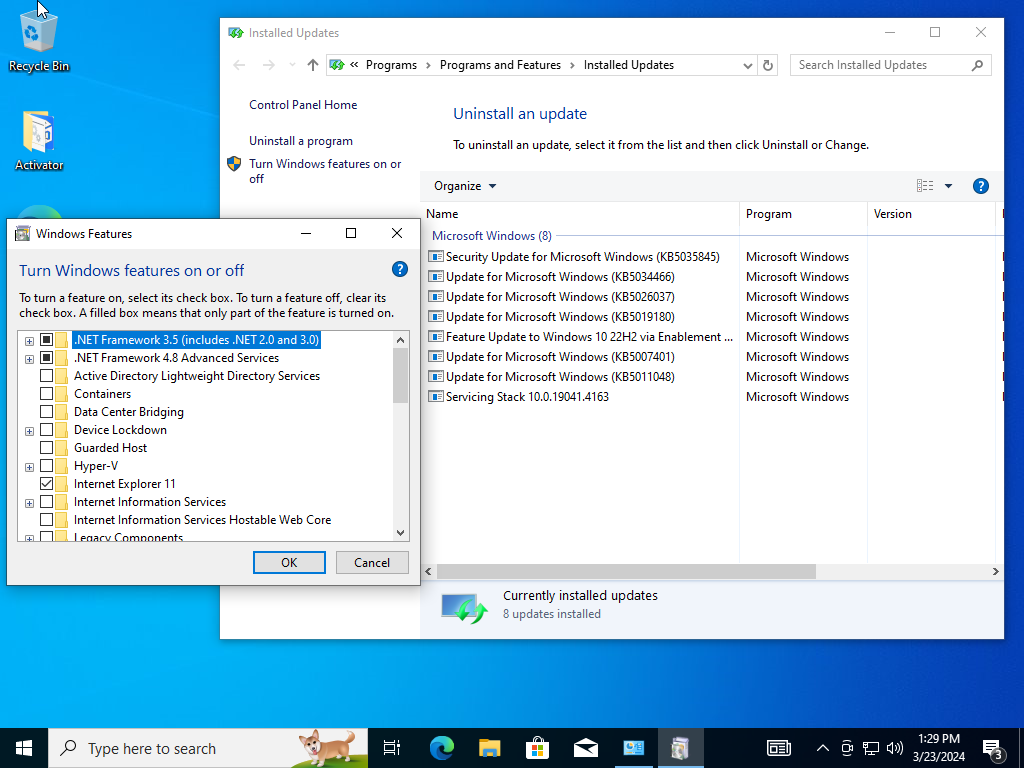Sort updates by Version column header
The height and width of the screenshot is (768, 1024).
pyautogui.click(x=931, y=214)
